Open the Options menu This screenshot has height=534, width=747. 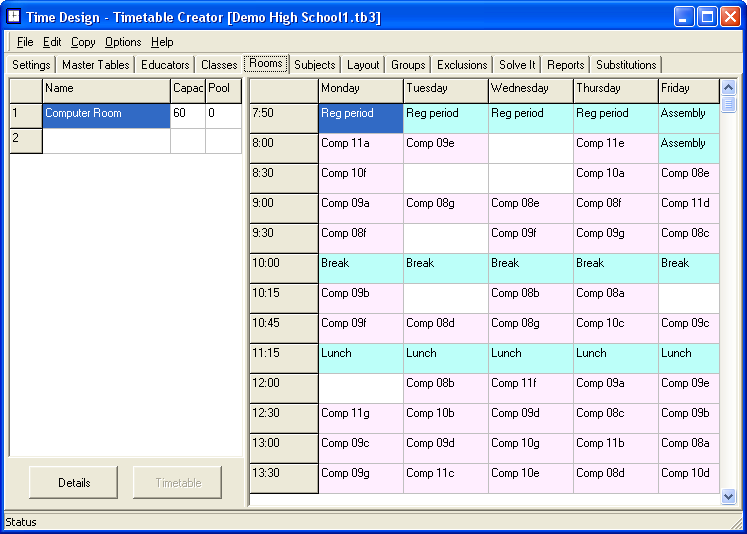tap(123, 42)
